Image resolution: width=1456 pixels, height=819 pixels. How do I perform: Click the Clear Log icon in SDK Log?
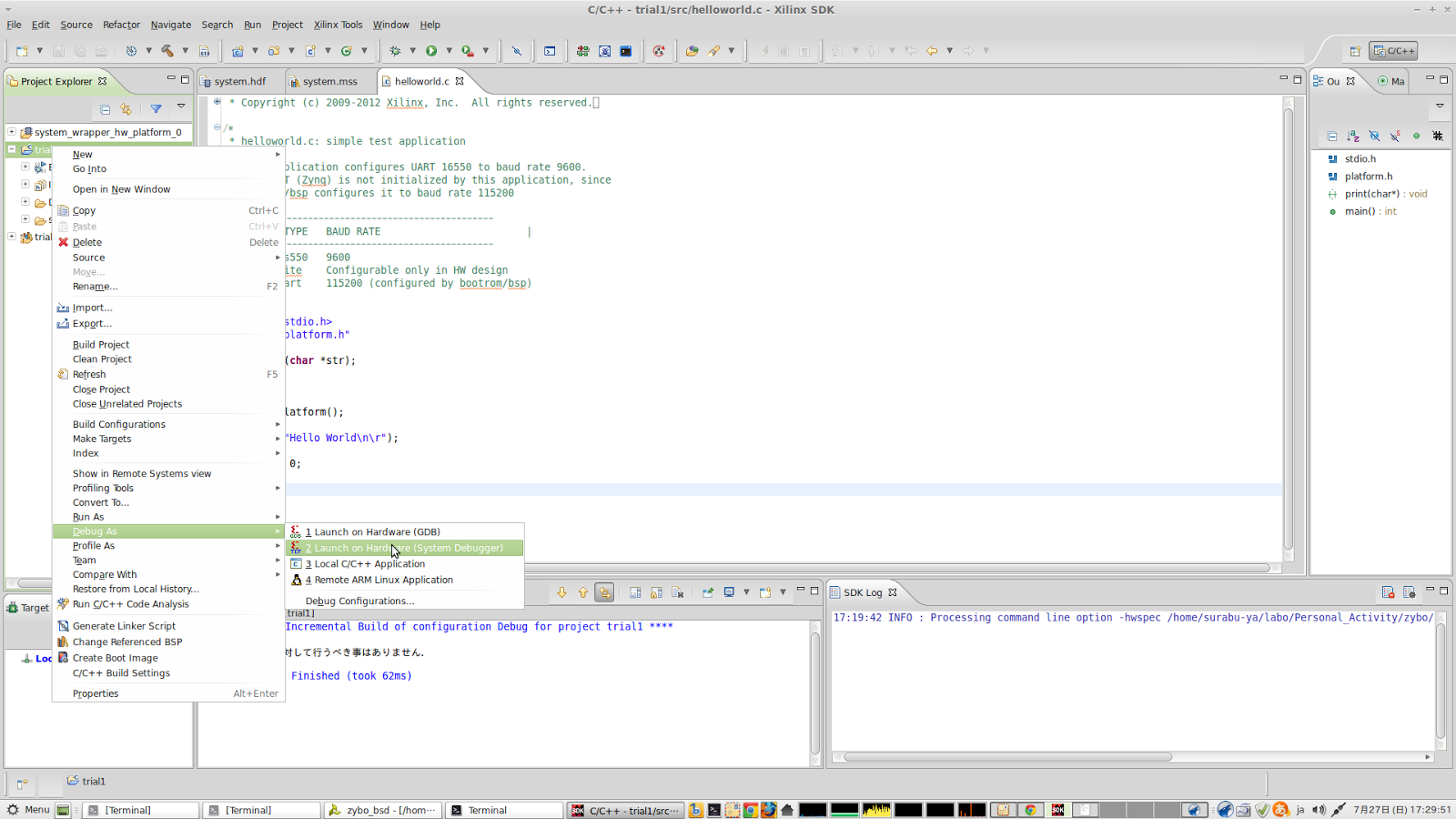point(1388,592)
